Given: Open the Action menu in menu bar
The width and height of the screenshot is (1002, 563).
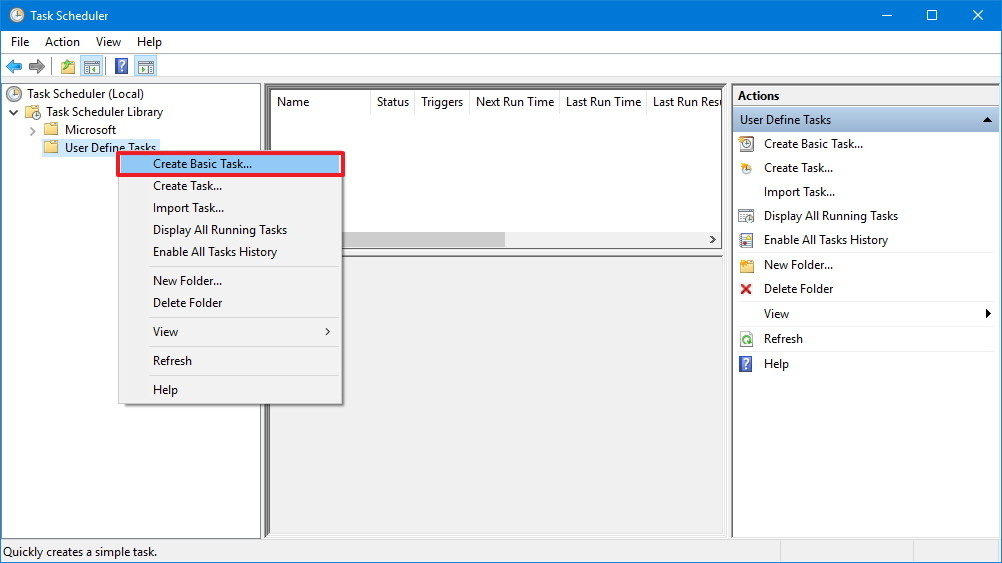Looking at the screenshot, I should 62,42.
